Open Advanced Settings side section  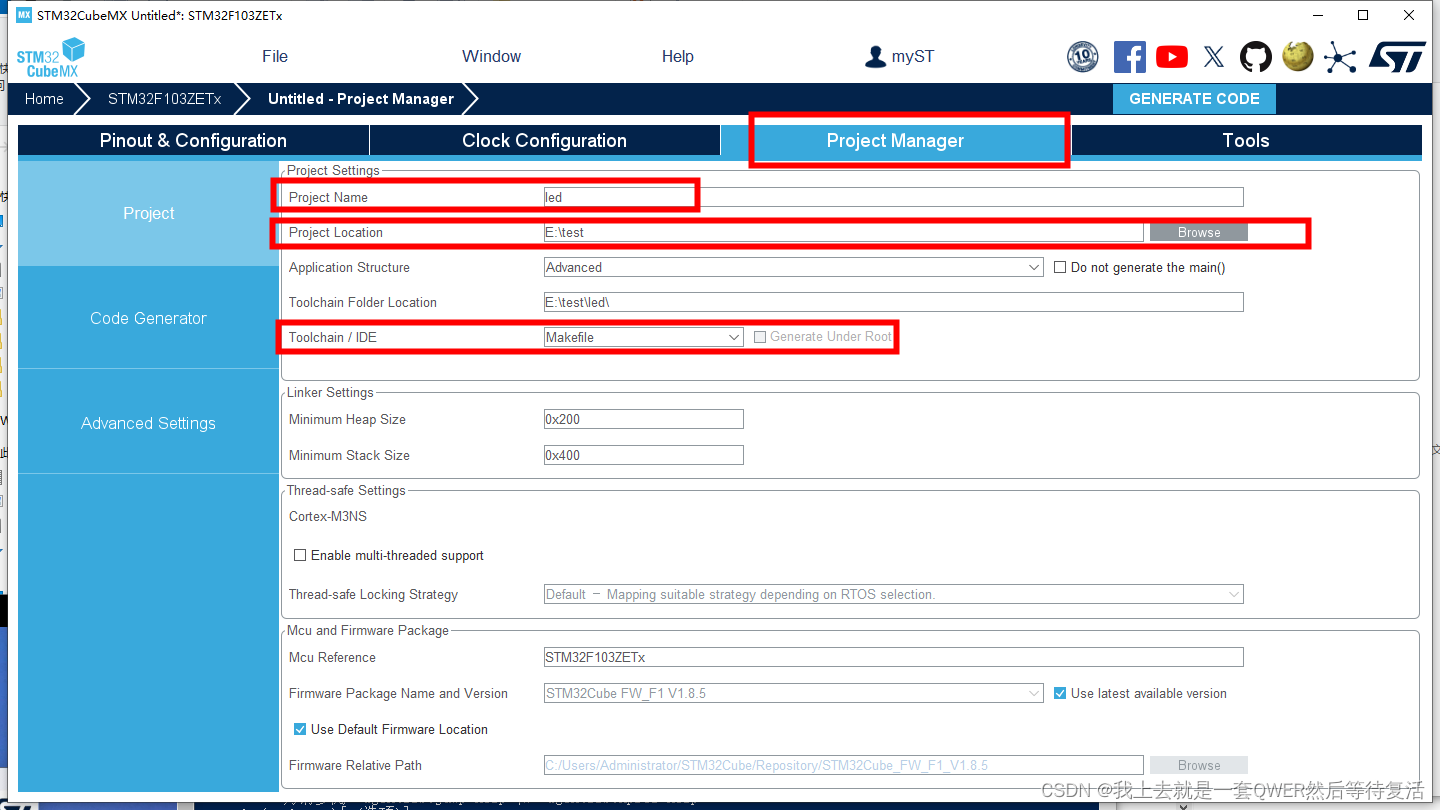(x=148, y=423)
